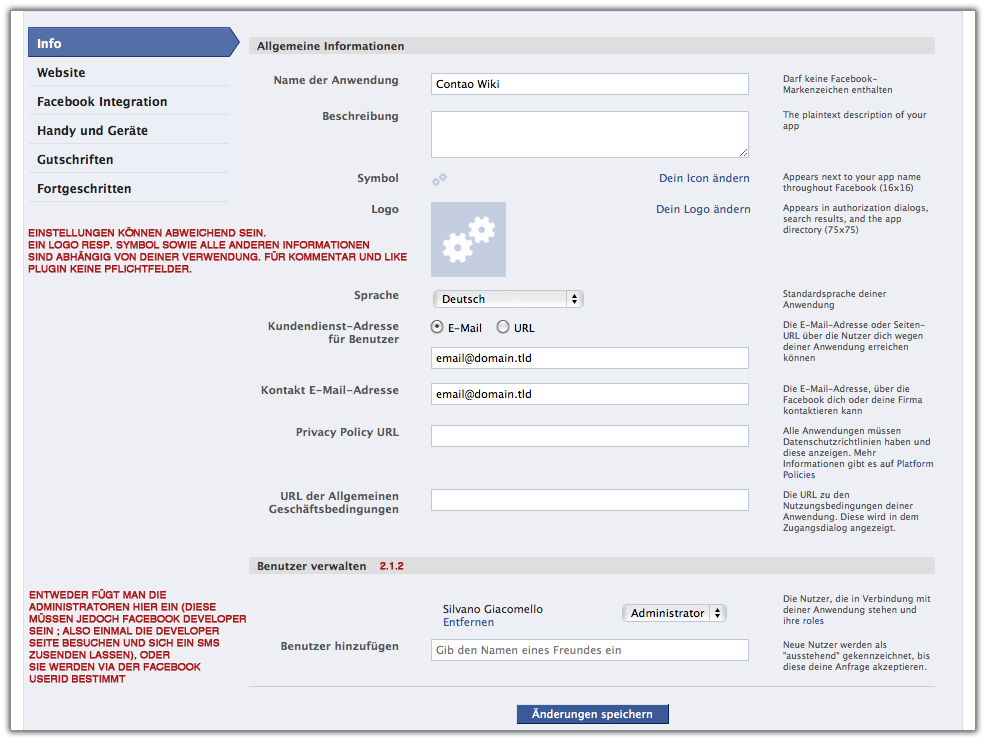Select the URL radio button
The height and width of the screenshot is (741, 986).
503,327
